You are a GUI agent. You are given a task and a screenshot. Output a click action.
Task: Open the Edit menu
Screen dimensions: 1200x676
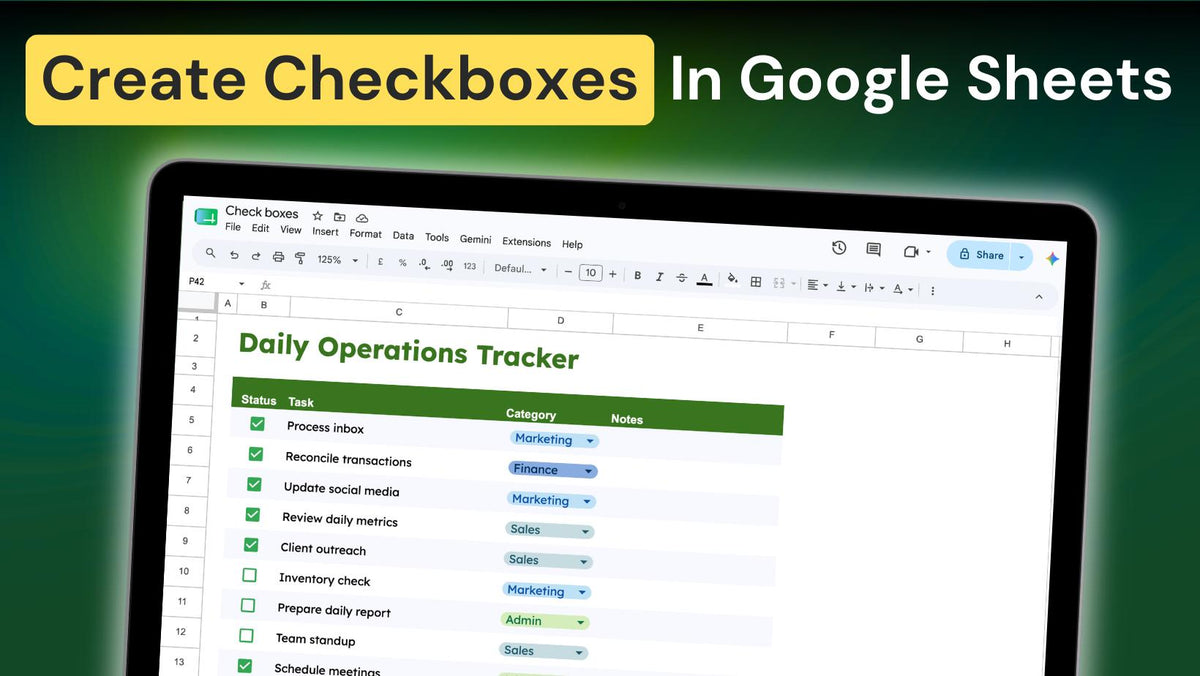click(x=260, y=228)
